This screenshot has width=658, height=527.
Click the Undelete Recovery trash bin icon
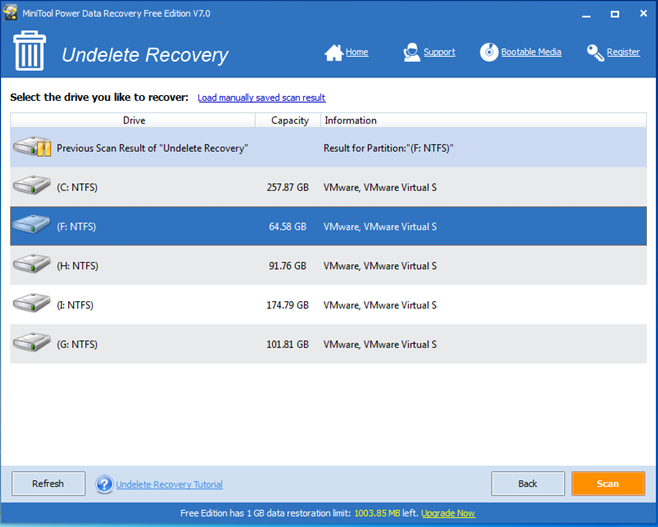29,50
